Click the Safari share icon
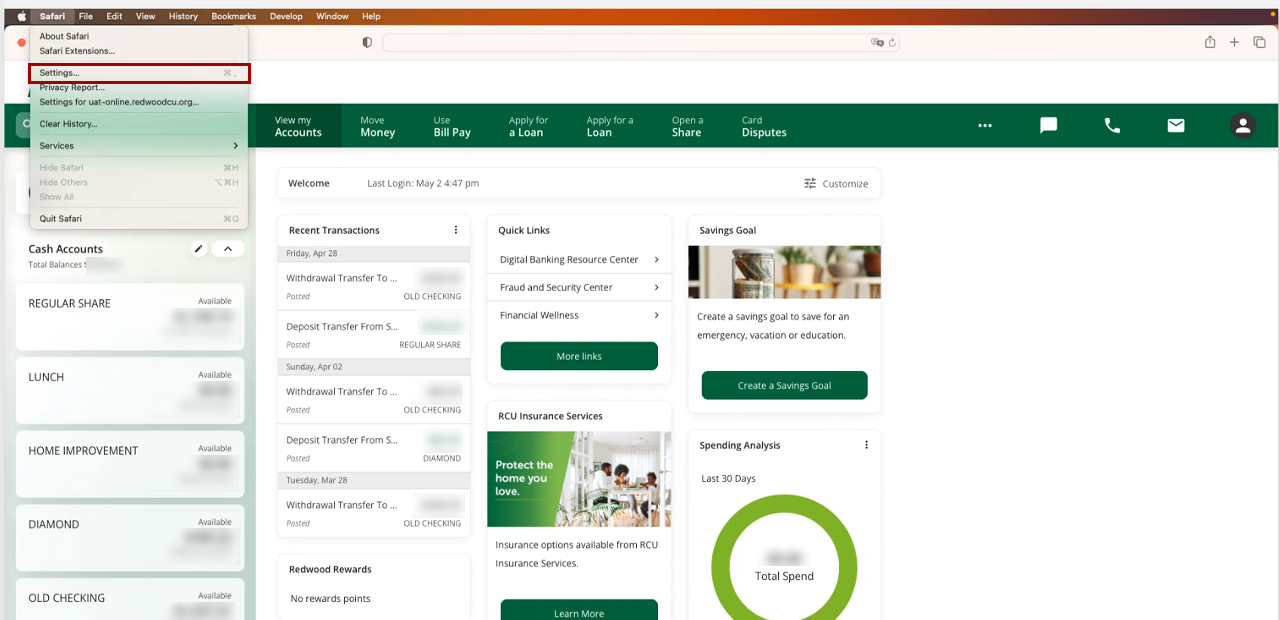Image resolution: width=1280 pixels, height=620 pixels. pyautogui.click(x=1210, y=42)
